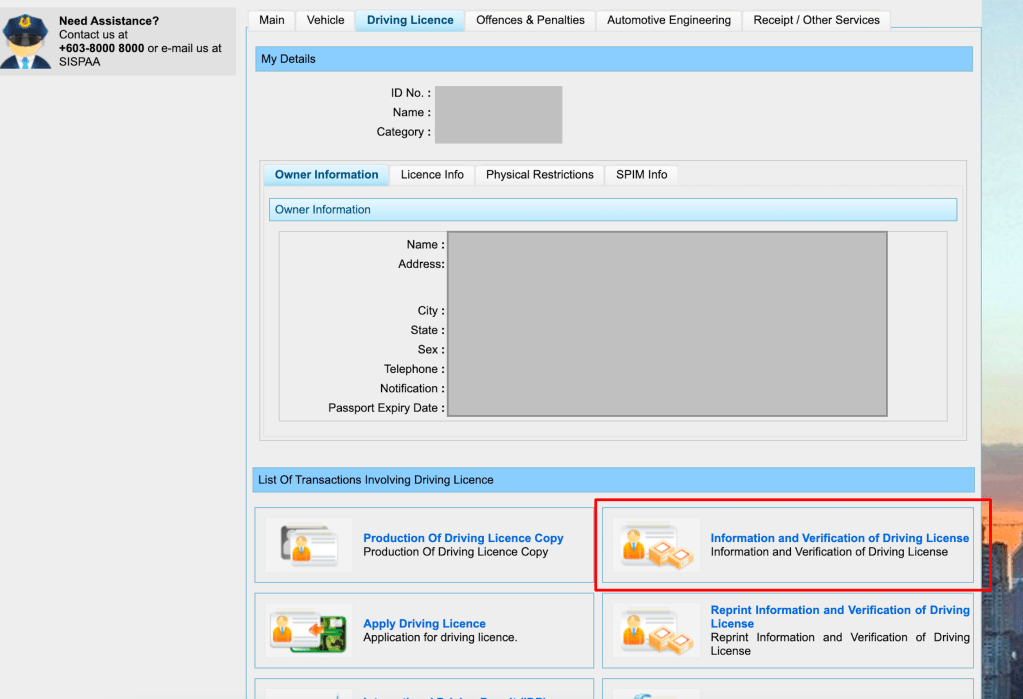
Task: Click the My Details section header
Action: [613, 59]
